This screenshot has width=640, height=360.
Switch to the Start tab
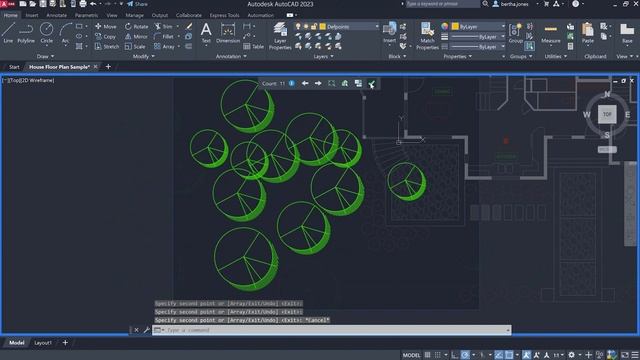tap(14, 67)
